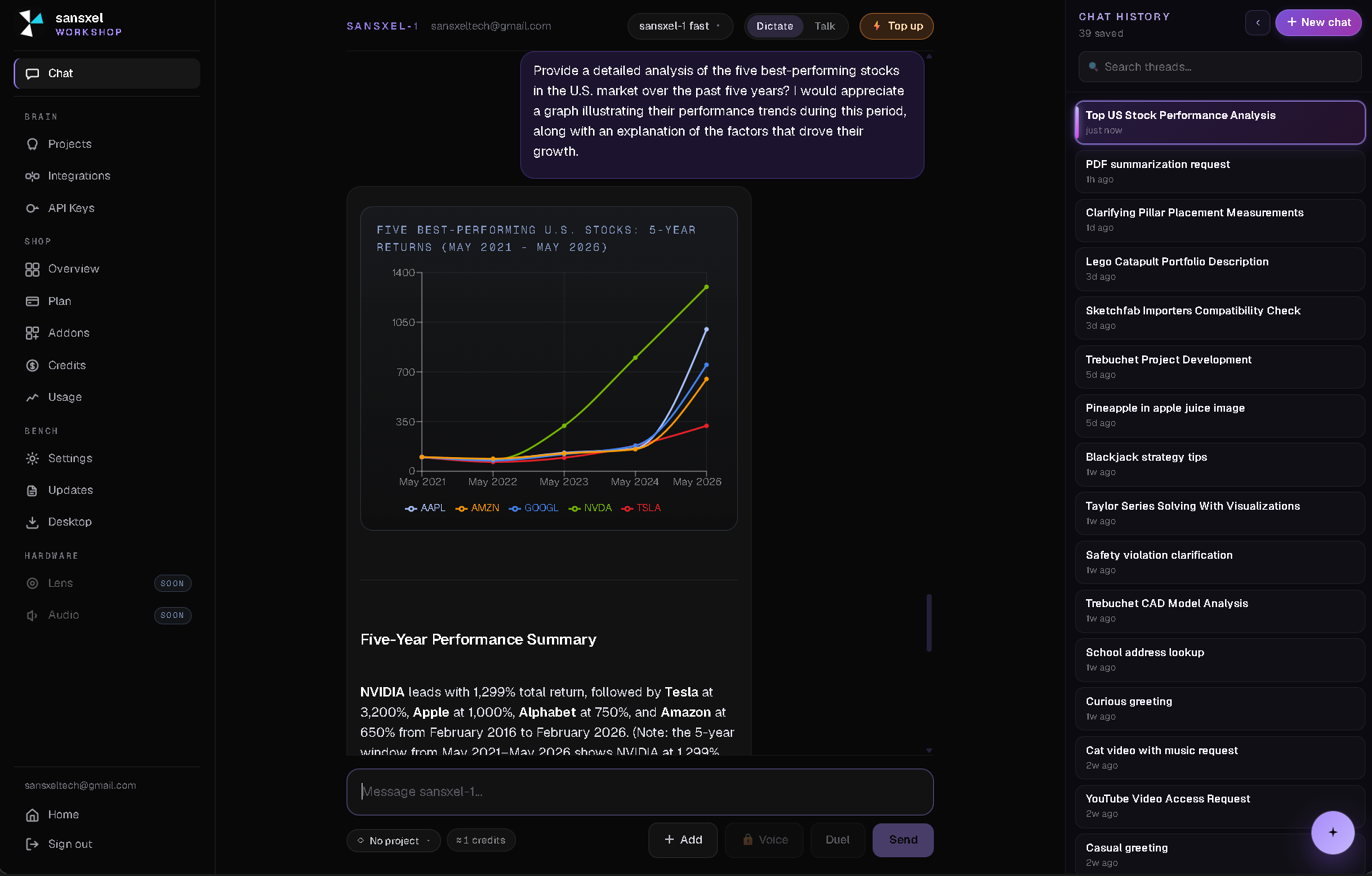Click the Send button
This screenshot has width=1372, height=876.
click(903, 840)
